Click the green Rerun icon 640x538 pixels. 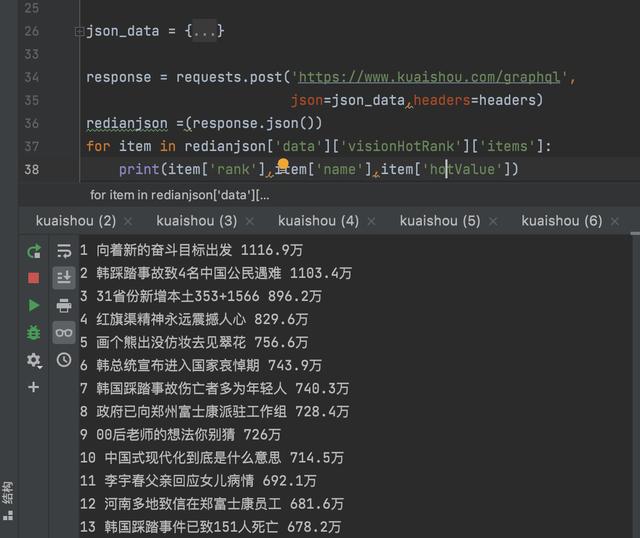(33, 251)
